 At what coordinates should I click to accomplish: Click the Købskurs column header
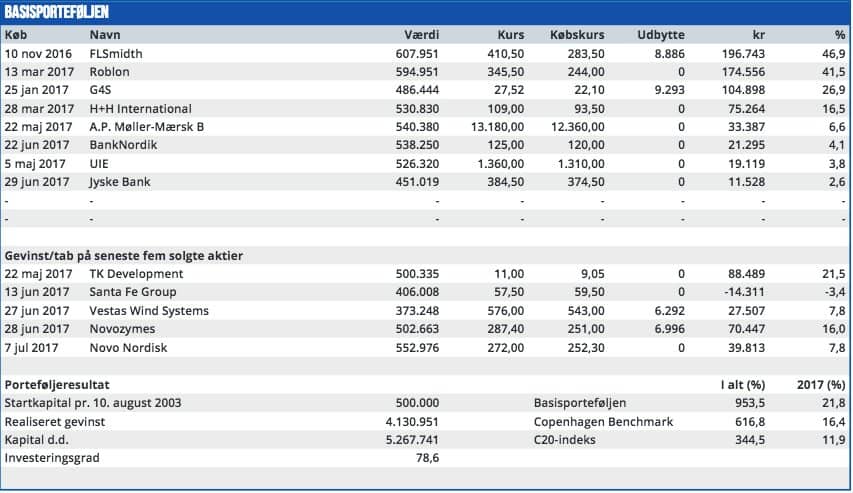click(x=577, y=35)
